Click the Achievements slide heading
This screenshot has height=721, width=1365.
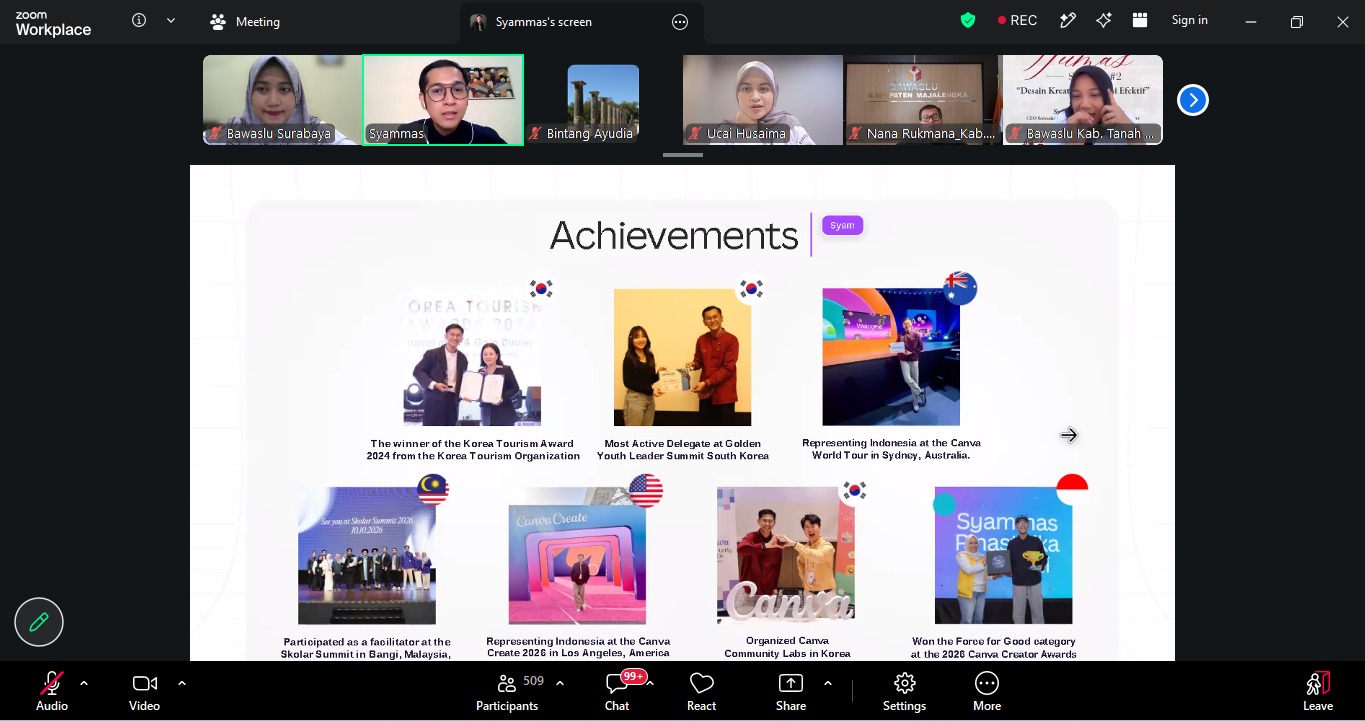(x=674, y=235)
